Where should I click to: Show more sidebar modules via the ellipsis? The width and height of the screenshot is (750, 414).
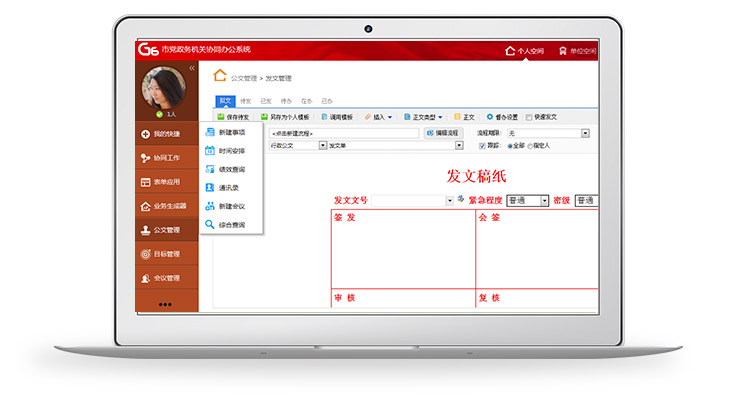click(x=165, y=304)
